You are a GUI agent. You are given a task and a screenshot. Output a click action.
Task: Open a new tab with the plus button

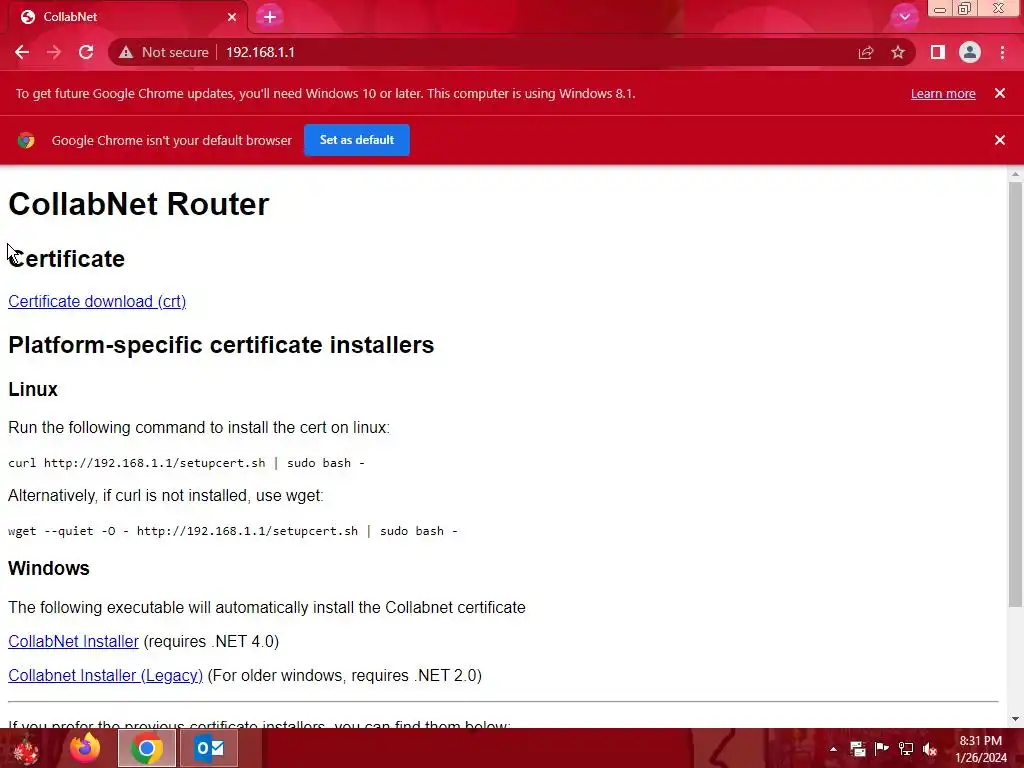click(x=270, y=17)
